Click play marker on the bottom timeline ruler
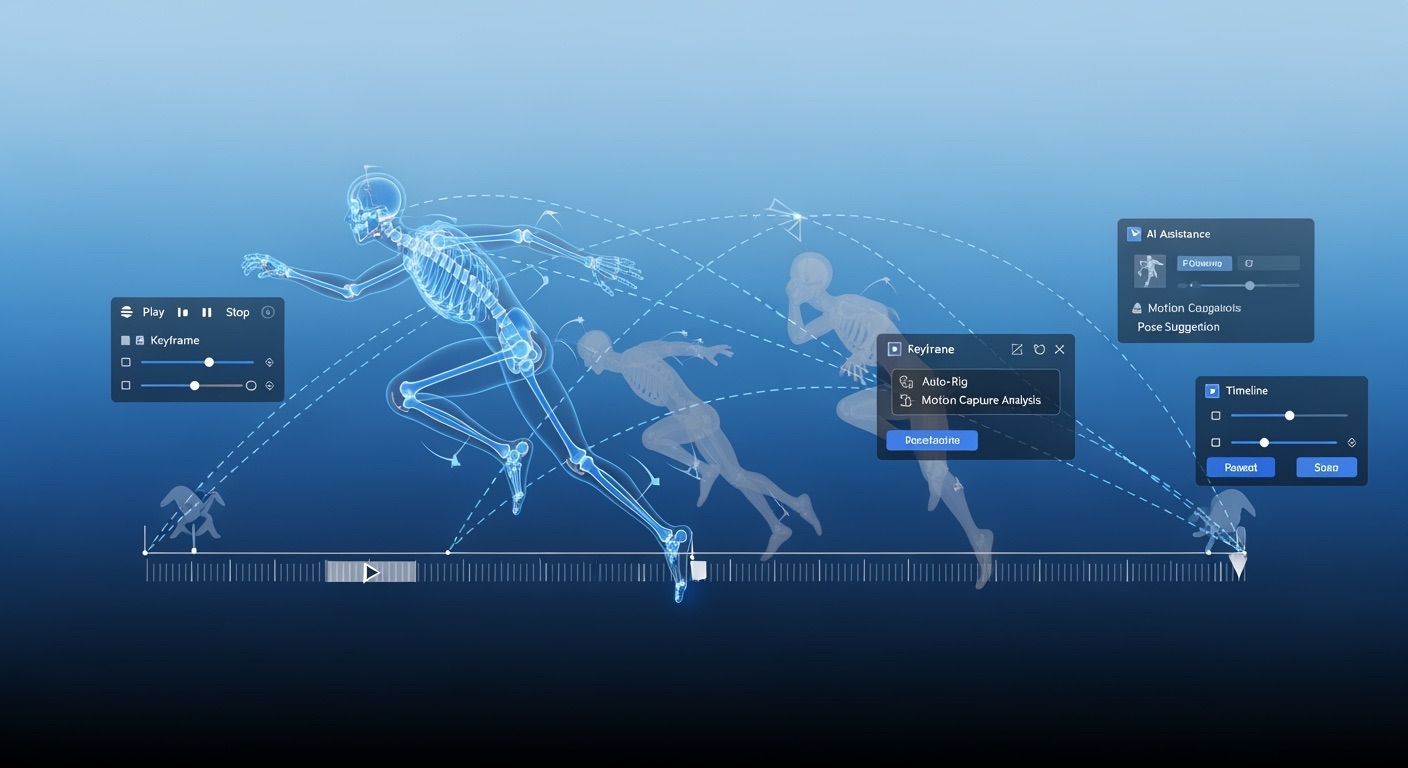Screen dimensions: 1408x768 (371, 573)
